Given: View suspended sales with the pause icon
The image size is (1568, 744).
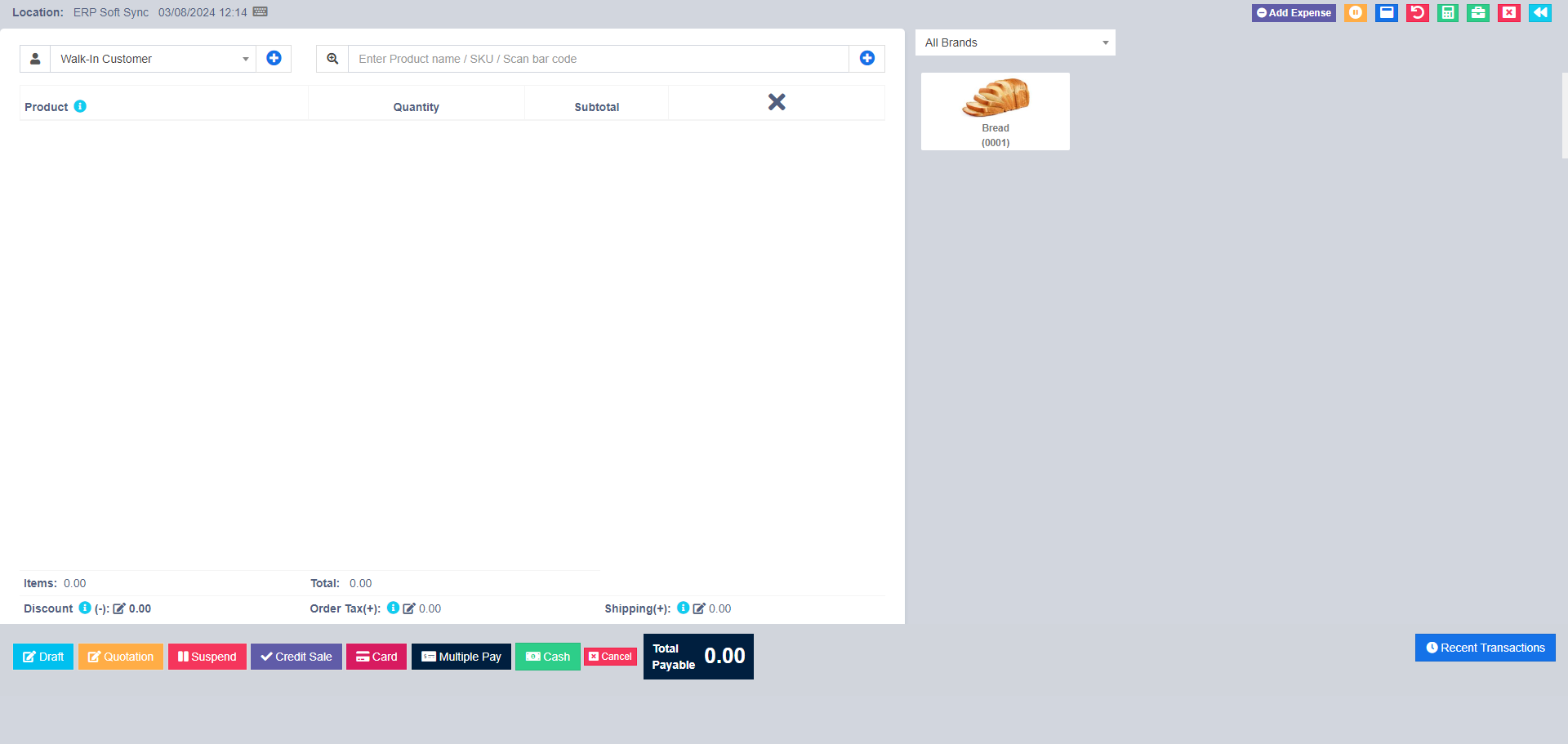Looking at the screenshot, I should (x=1355, y=12).
